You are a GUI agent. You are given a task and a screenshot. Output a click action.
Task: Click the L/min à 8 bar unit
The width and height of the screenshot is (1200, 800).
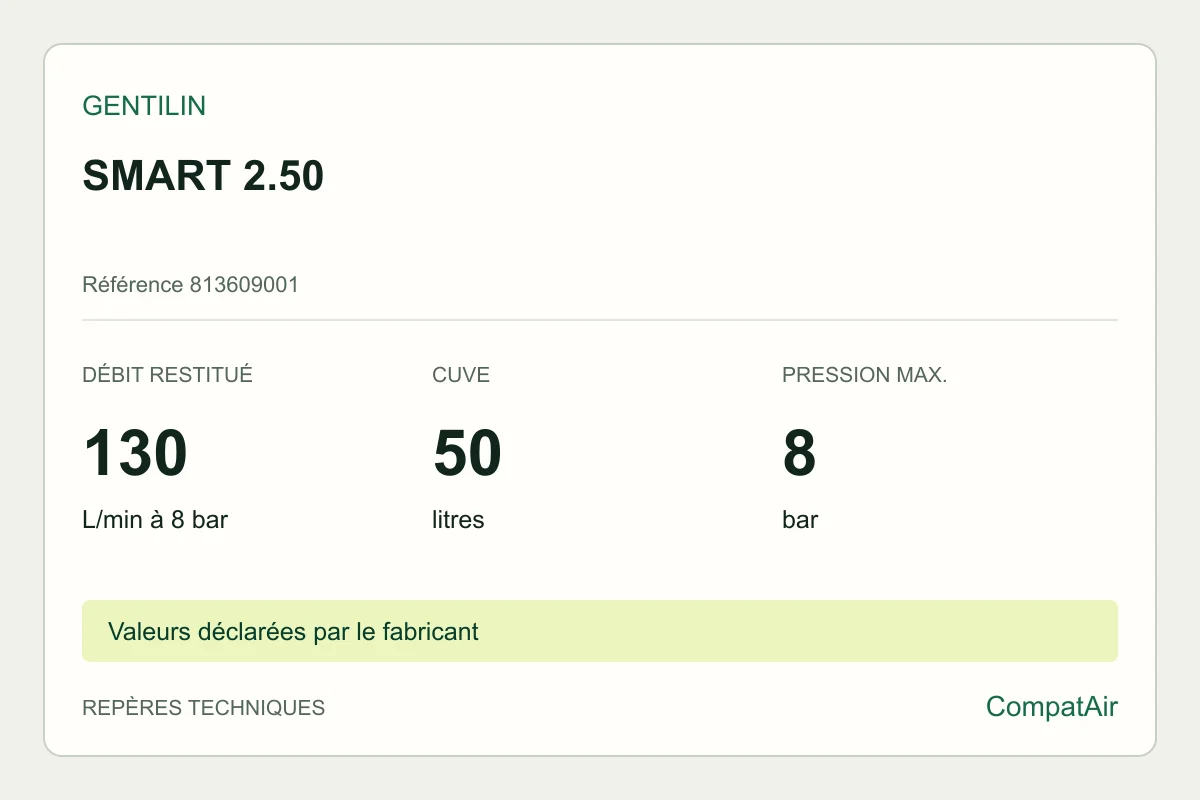[x=155, y=520]
